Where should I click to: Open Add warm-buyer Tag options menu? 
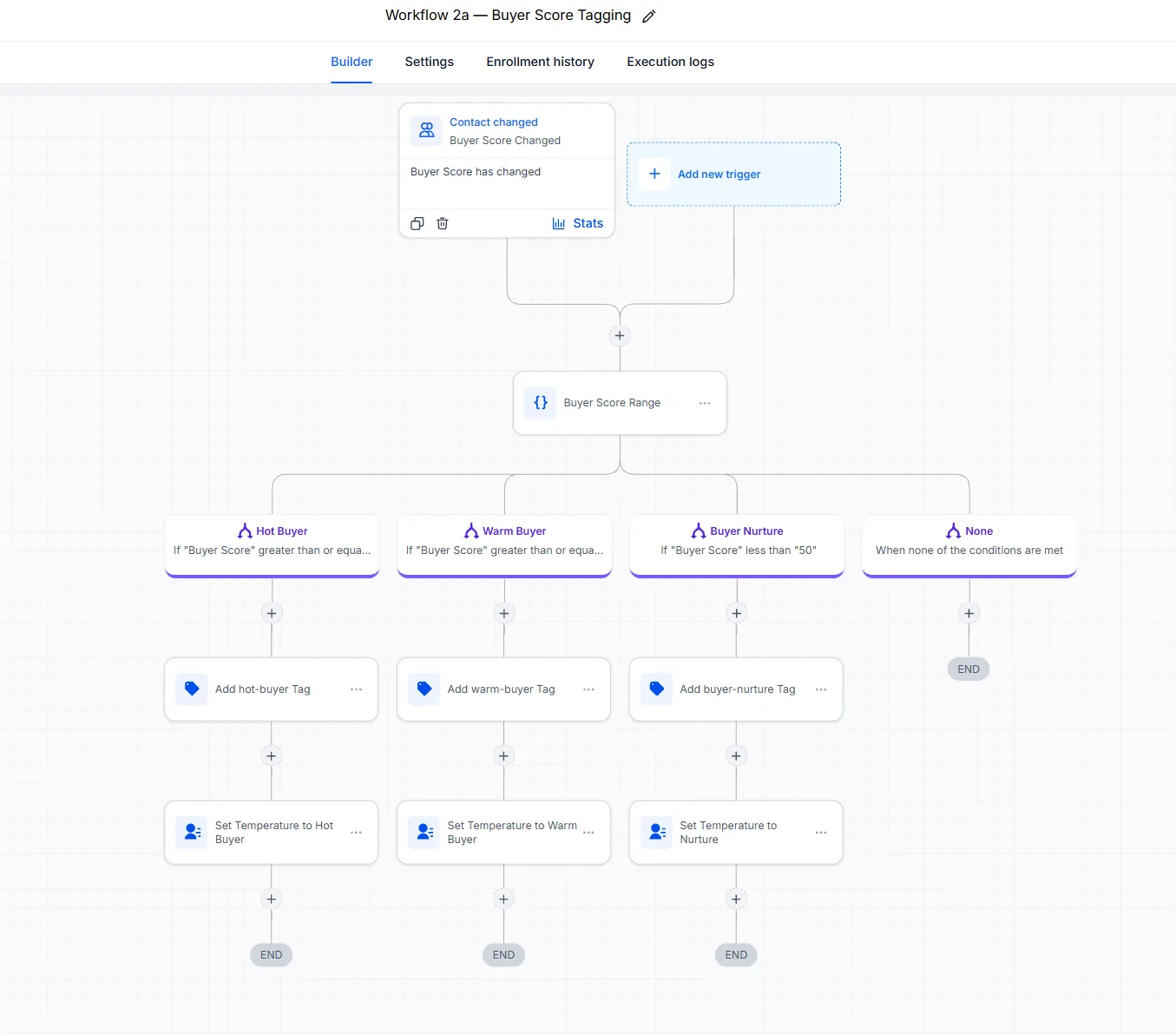(x=588, y=689)
